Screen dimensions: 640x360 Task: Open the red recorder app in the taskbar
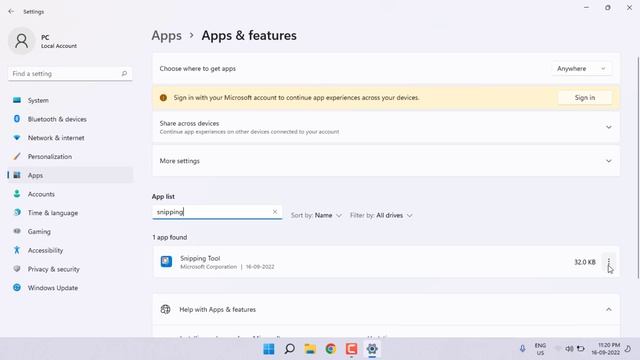point(351,349)
